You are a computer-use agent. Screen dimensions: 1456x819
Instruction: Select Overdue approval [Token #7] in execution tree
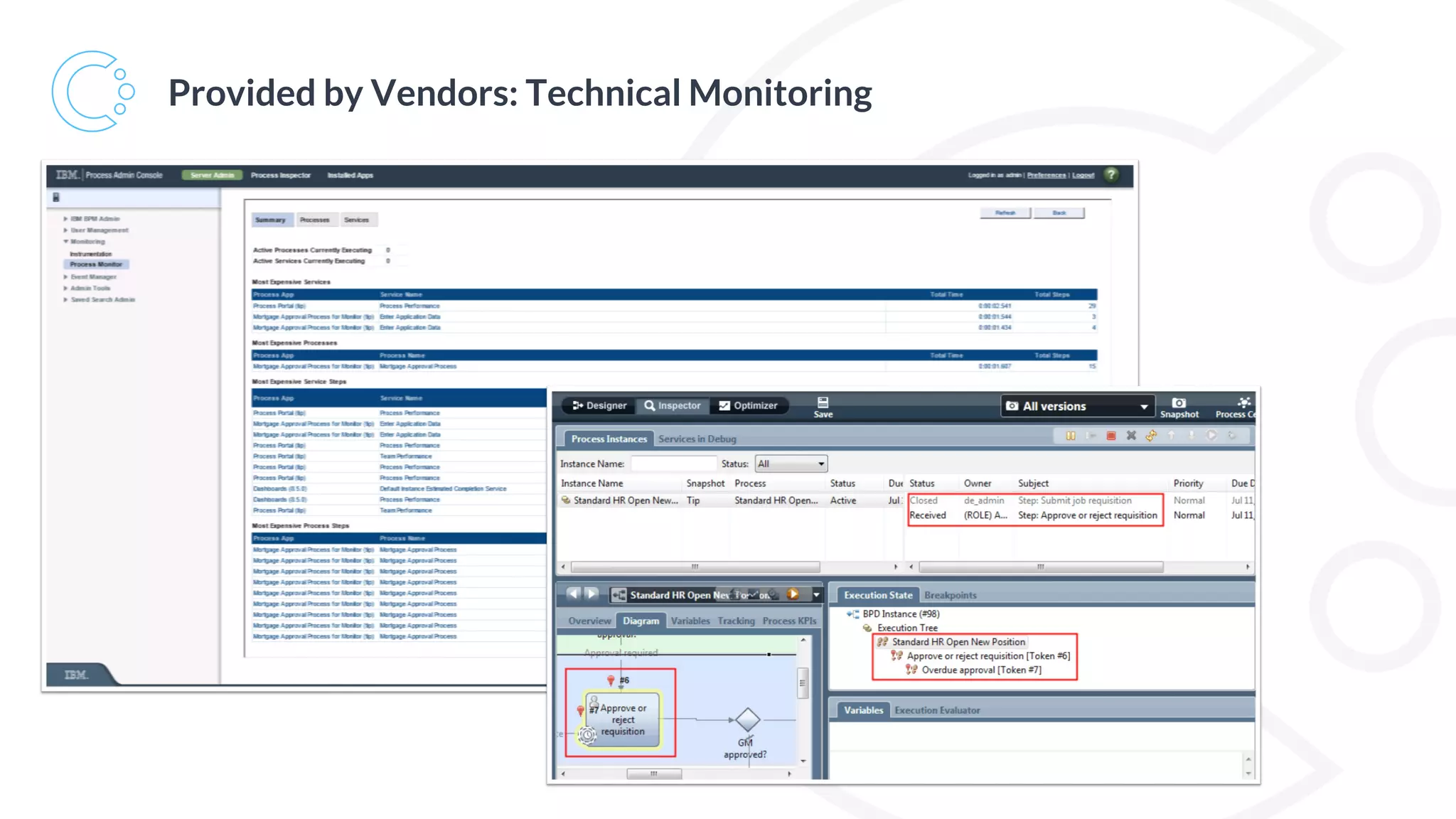pos(981,670)
